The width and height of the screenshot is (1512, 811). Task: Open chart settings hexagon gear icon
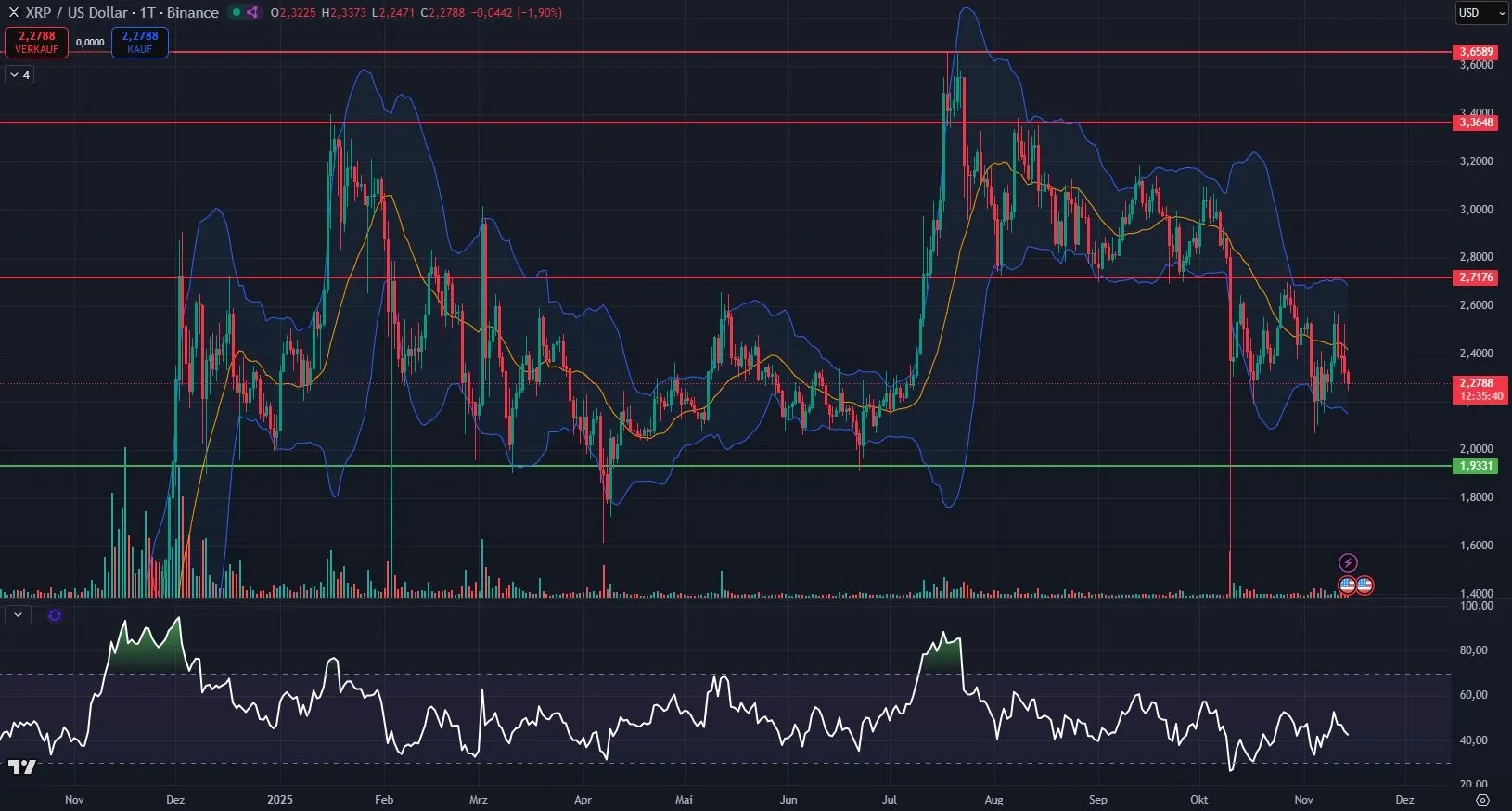click(1482, 800)
